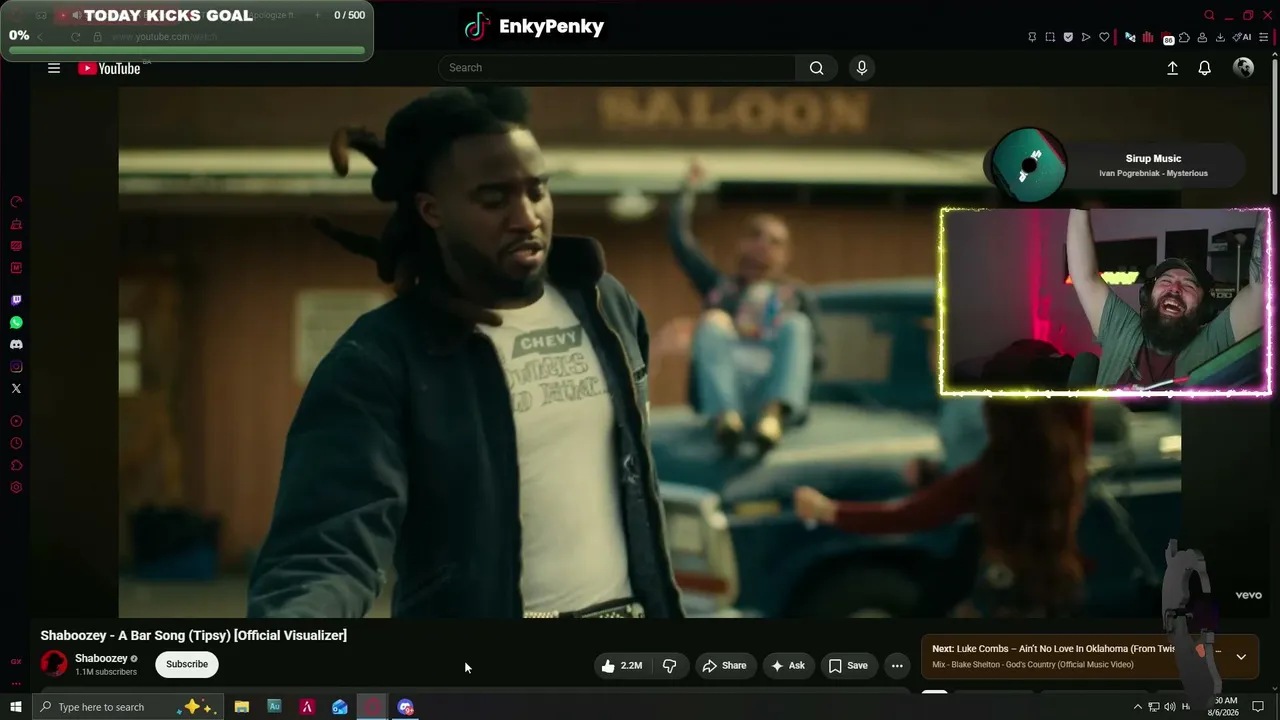The height and width of the screenshot is (720, 1280).
Task: Show hidden system tray icons chevron
Action: pyautogui.click(x=1137, y=707)
